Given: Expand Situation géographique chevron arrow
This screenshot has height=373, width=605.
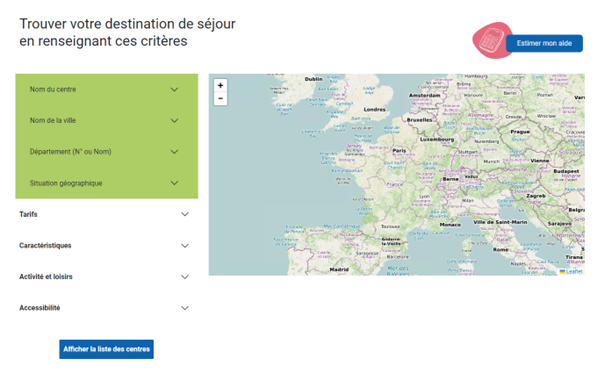Looking at the screenshot, I should pyautogui.click(x=174, y=183).
